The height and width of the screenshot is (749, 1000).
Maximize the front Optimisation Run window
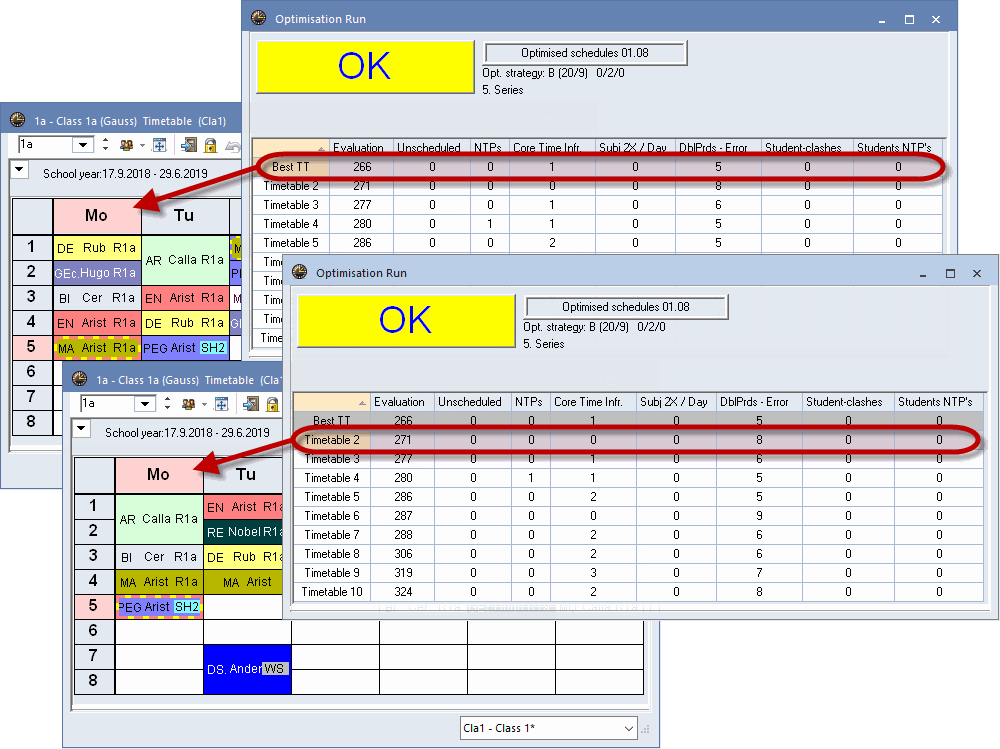(x=950, y=273)
